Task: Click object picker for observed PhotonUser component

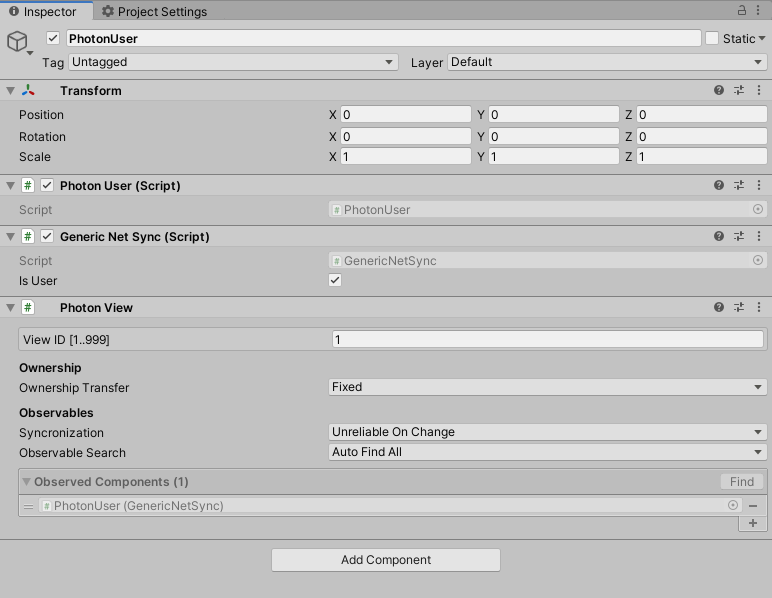Action: click(733, 505)
